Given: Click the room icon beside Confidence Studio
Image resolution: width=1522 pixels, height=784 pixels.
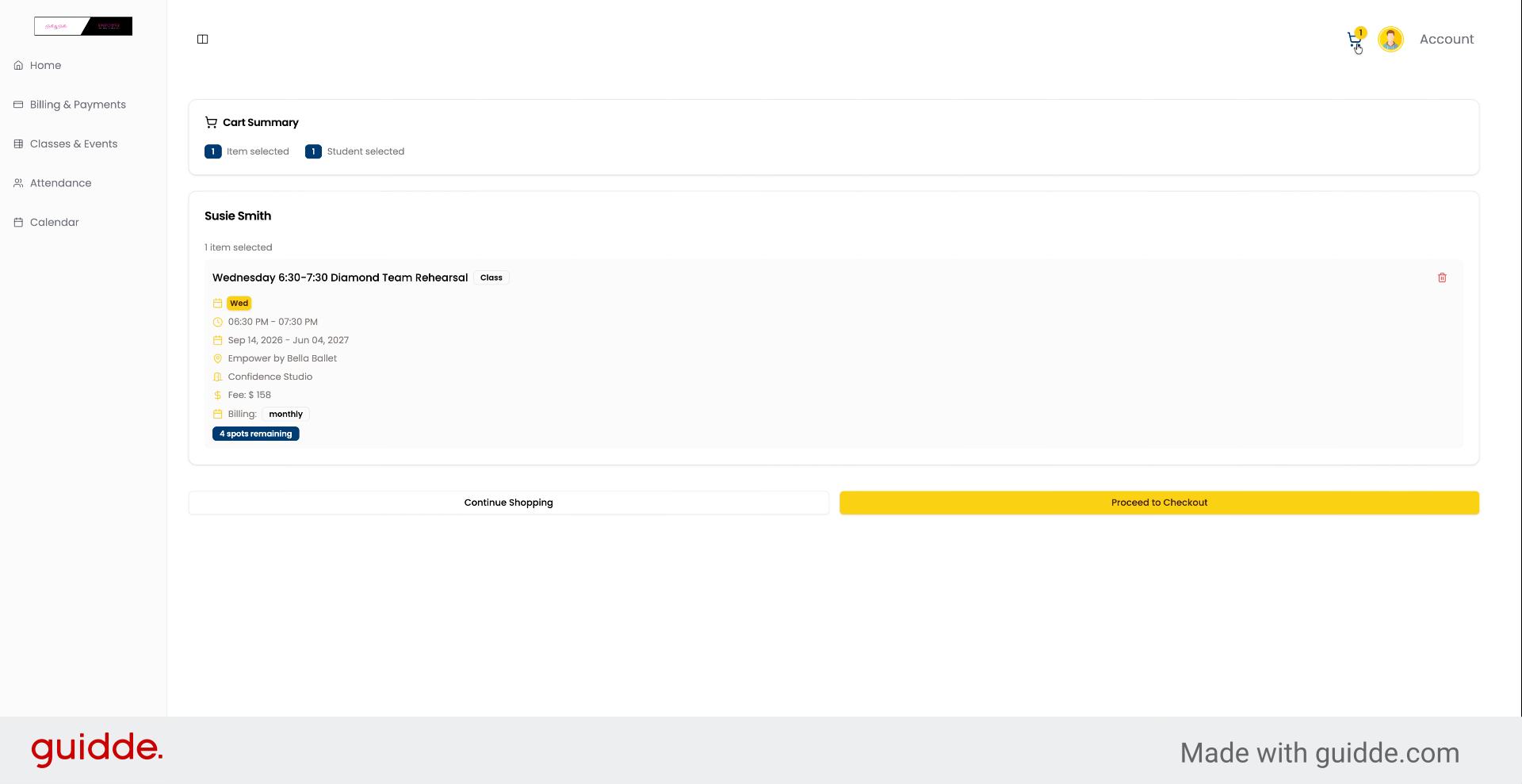Looking at the screenshot, I should point(217,377).
